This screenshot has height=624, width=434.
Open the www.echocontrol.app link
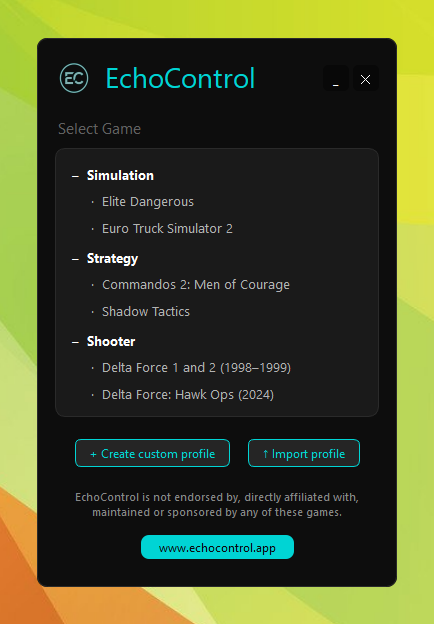point(217,548)
